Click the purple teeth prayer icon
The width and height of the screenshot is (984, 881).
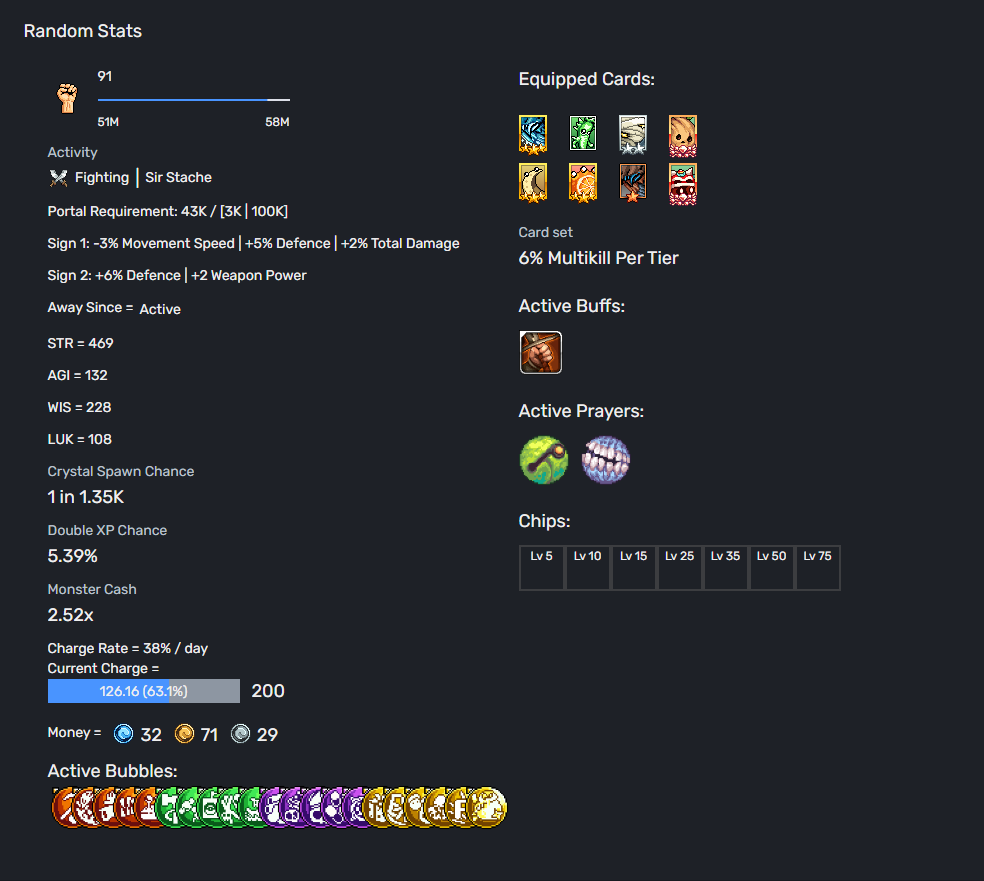tap(606, 460)
